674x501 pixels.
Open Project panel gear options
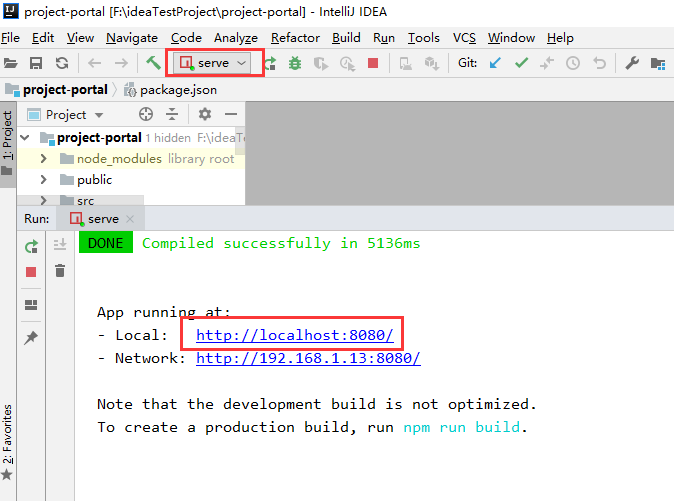coord(205,114)
